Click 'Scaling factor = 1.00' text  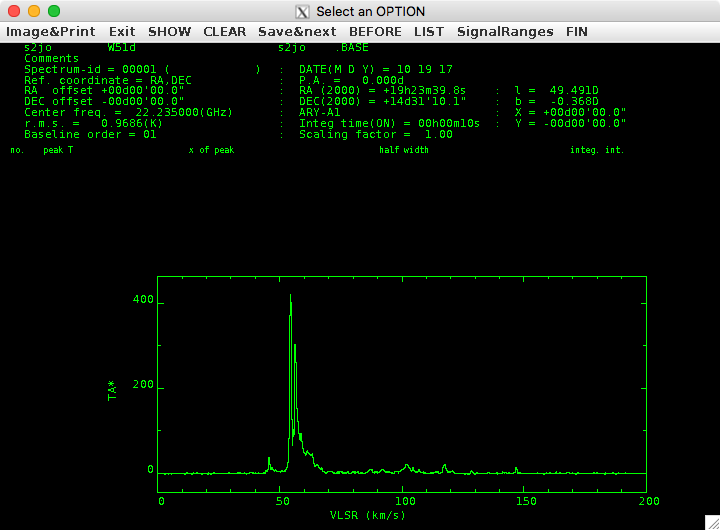tap(376, 135)
